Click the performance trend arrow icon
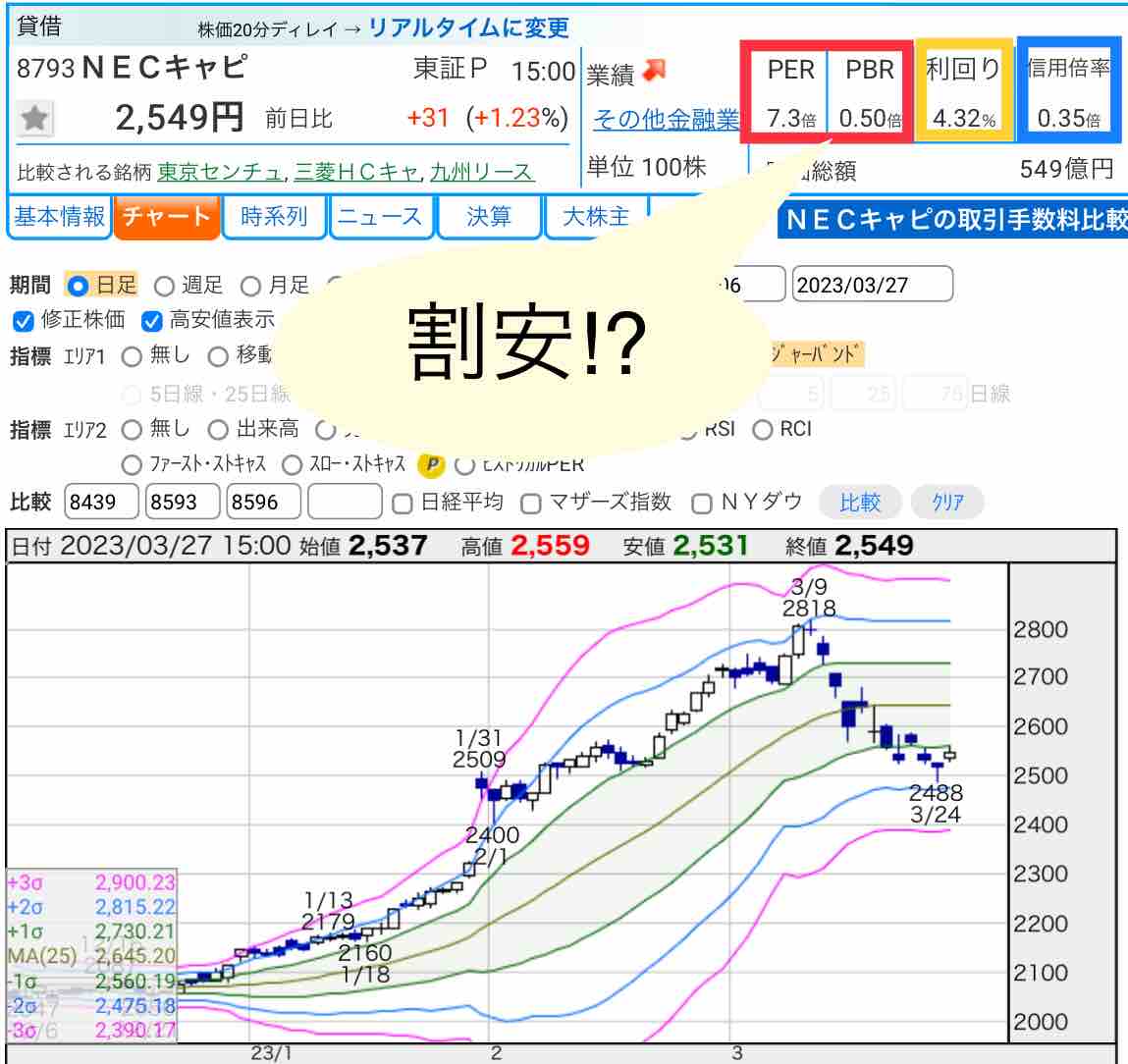The image size is (1128, 1064). pos(653,70)
